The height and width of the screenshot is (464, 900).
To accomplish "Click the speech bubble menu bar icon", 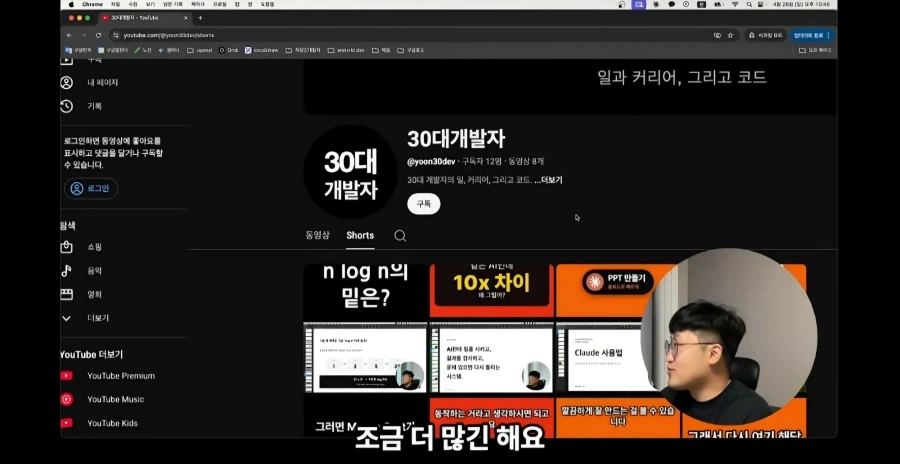I will coord(672,4).
